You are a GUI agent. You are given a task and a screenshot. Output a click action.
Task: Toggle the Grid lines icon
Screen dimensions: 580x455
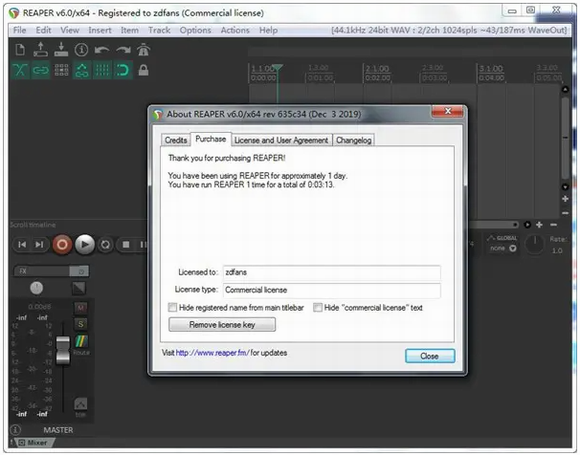click(102, 70)
